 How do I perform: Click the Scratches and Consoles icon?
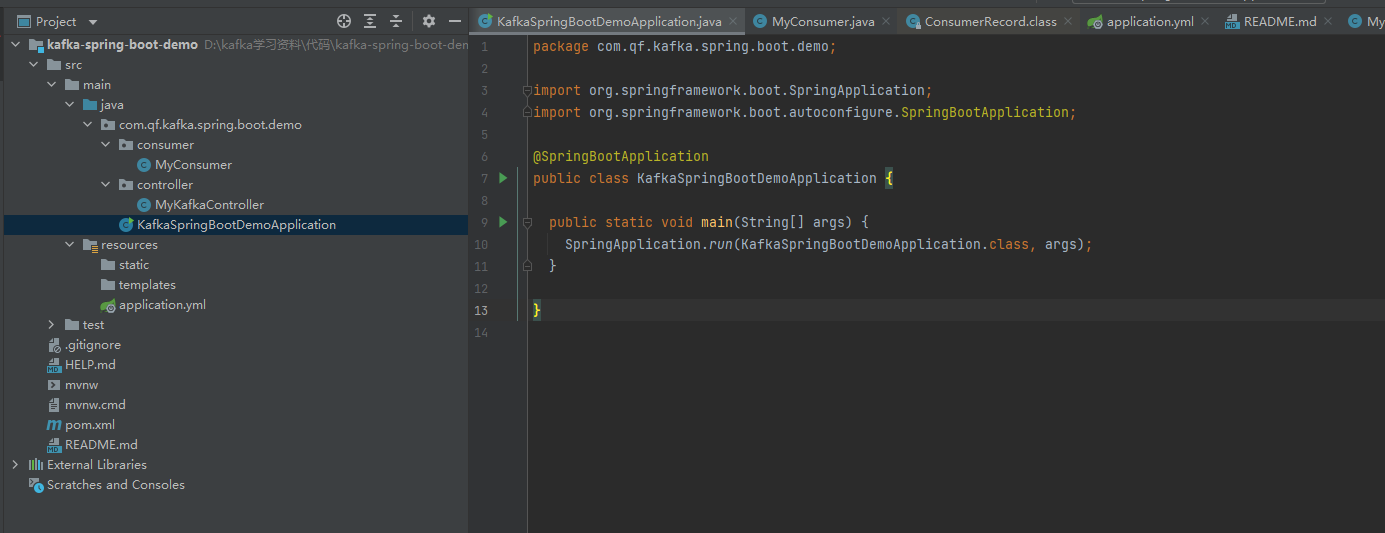point(36,485)
